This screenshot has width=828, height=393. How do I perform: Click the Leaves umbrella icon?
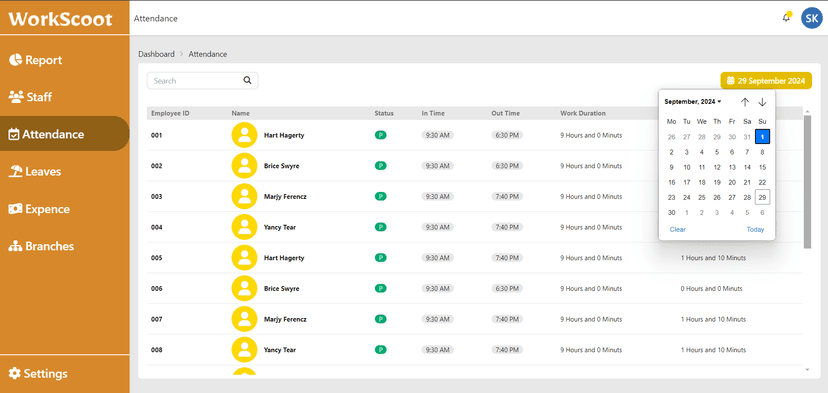click(x=16, y=171)
